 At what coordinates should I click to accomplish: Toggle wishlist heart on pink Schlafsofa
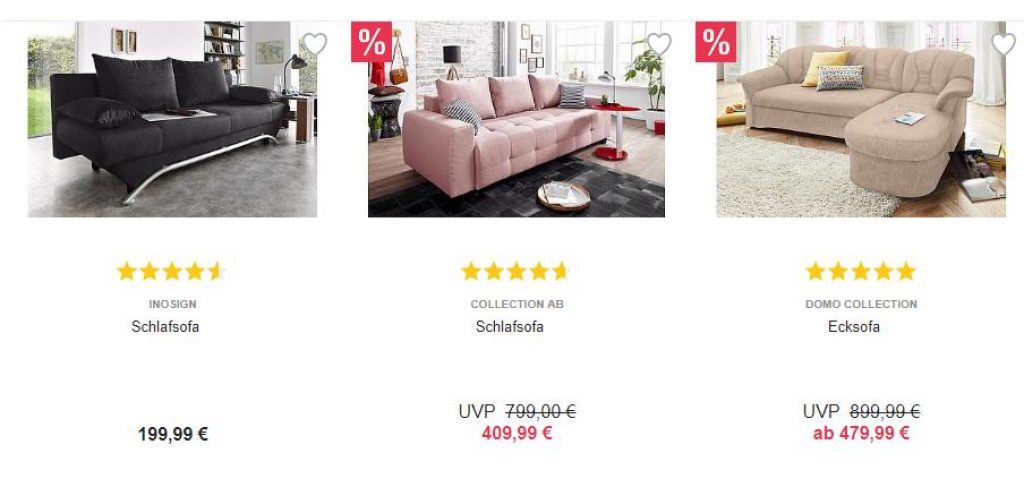pyautogui.click(x=659, y=44)
